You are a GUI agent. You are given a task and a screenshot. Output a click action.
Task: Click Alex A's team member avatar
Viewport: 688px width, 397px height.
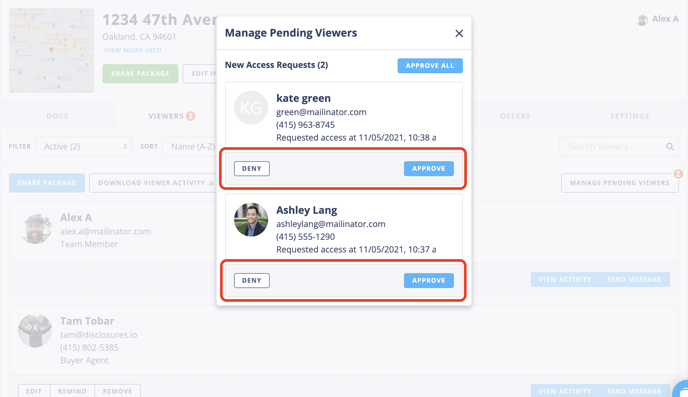[x=36, y=229]
